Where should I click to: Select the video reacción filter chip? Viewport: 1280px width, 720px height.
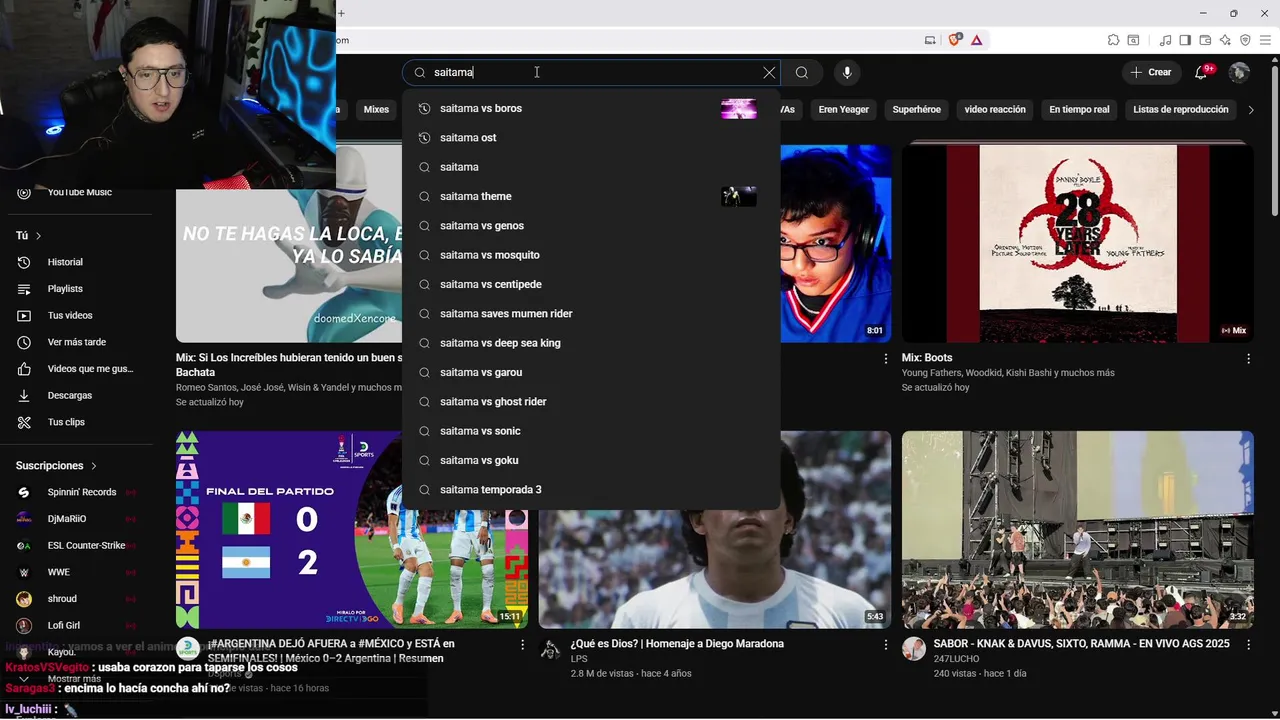(x=995, y=109)
